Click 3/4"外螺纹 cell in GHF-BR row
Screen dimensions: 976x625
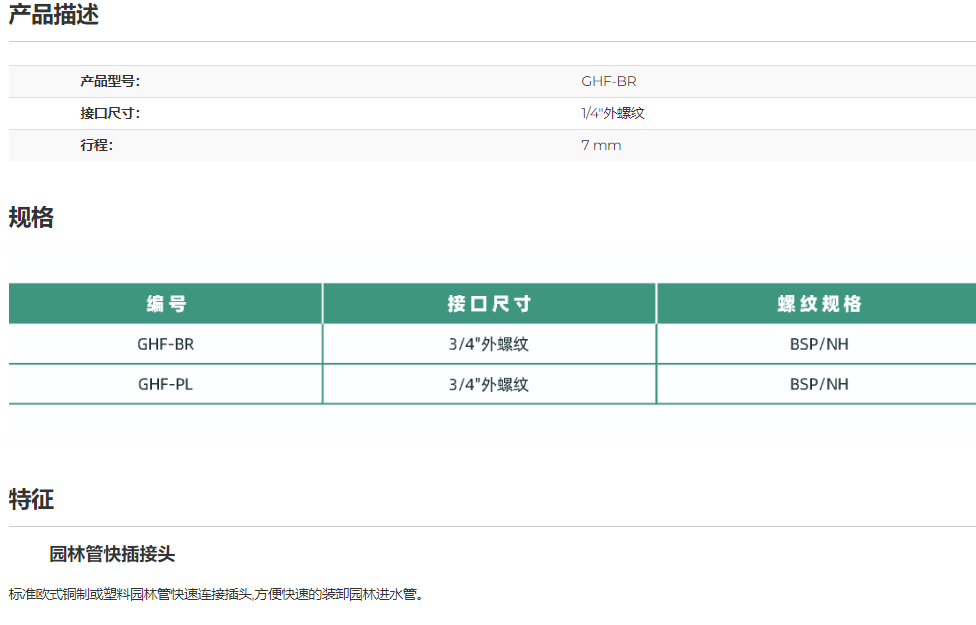488,344
